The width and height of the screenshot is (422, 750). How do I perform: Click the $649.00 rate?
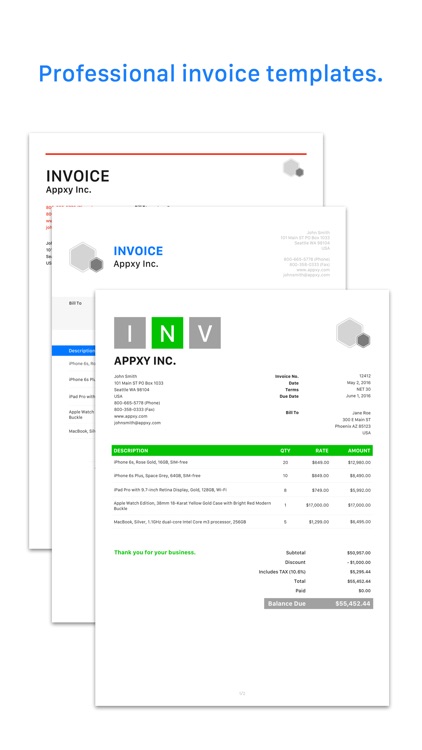coord(321,463)
